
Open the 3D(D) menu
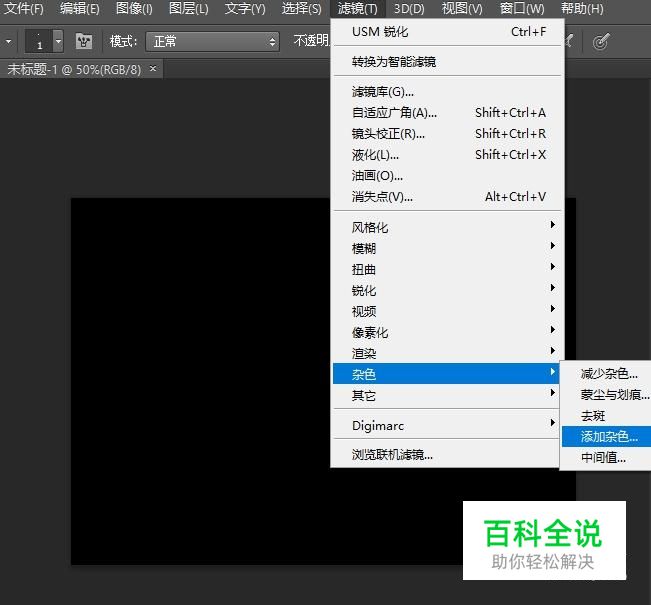tap(409, 8)
